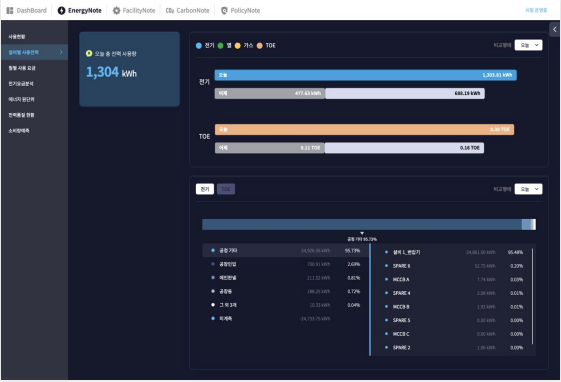The height and width of the screenshot is (382, 561).
Task: Click the pale 0.16 TOE bar segment
Action: [x=404, y=148]
